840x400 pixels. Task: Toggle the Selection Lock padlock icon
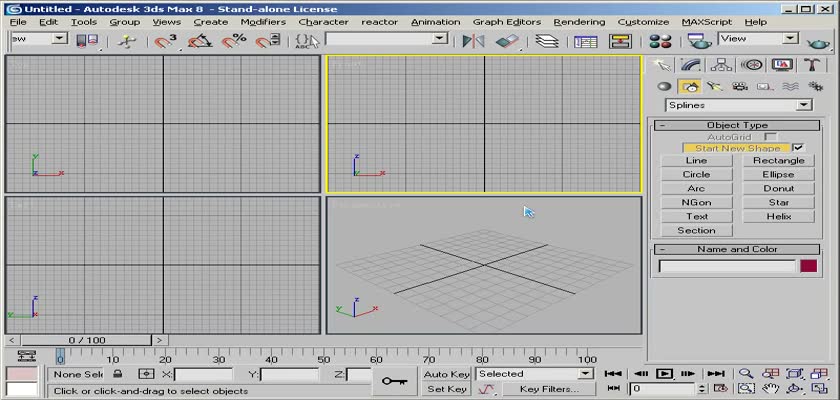(x=117, y=374)
